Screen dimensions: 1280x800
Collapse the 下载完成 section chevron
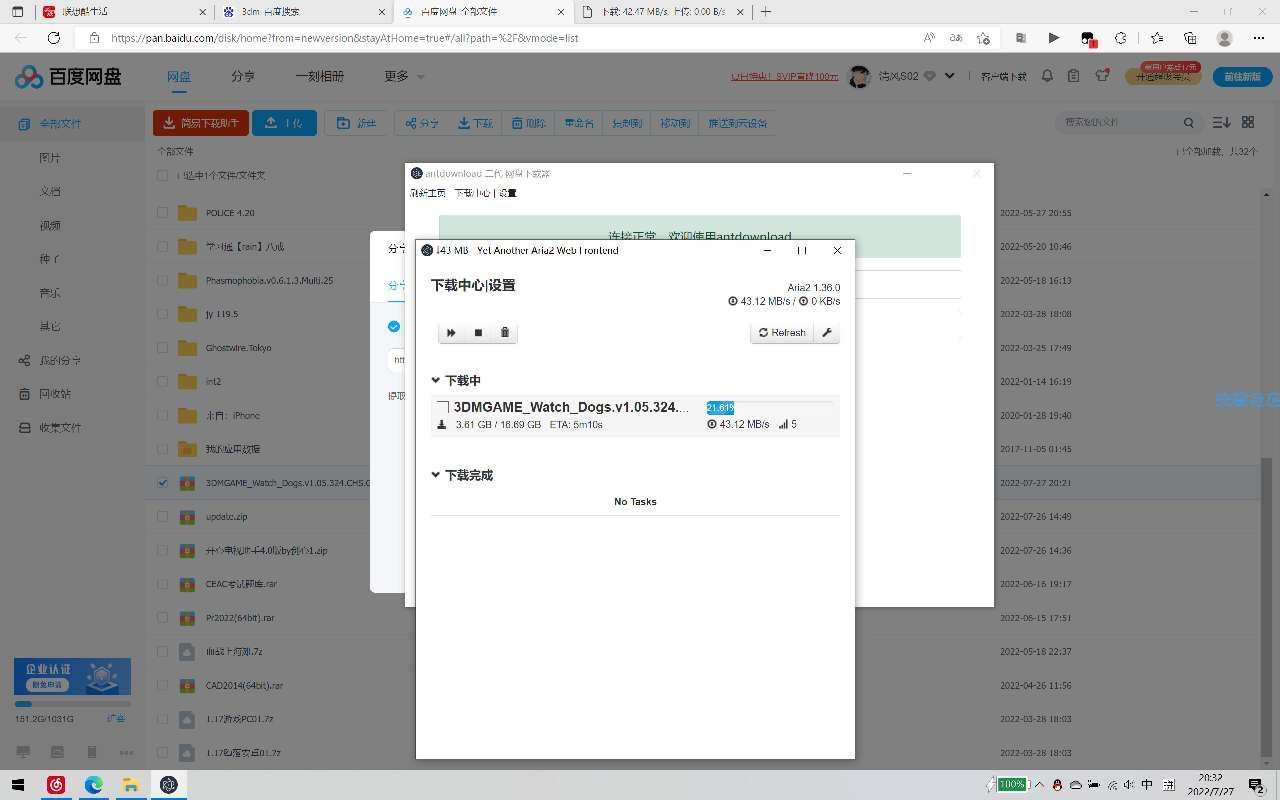[x=436, y=475]
